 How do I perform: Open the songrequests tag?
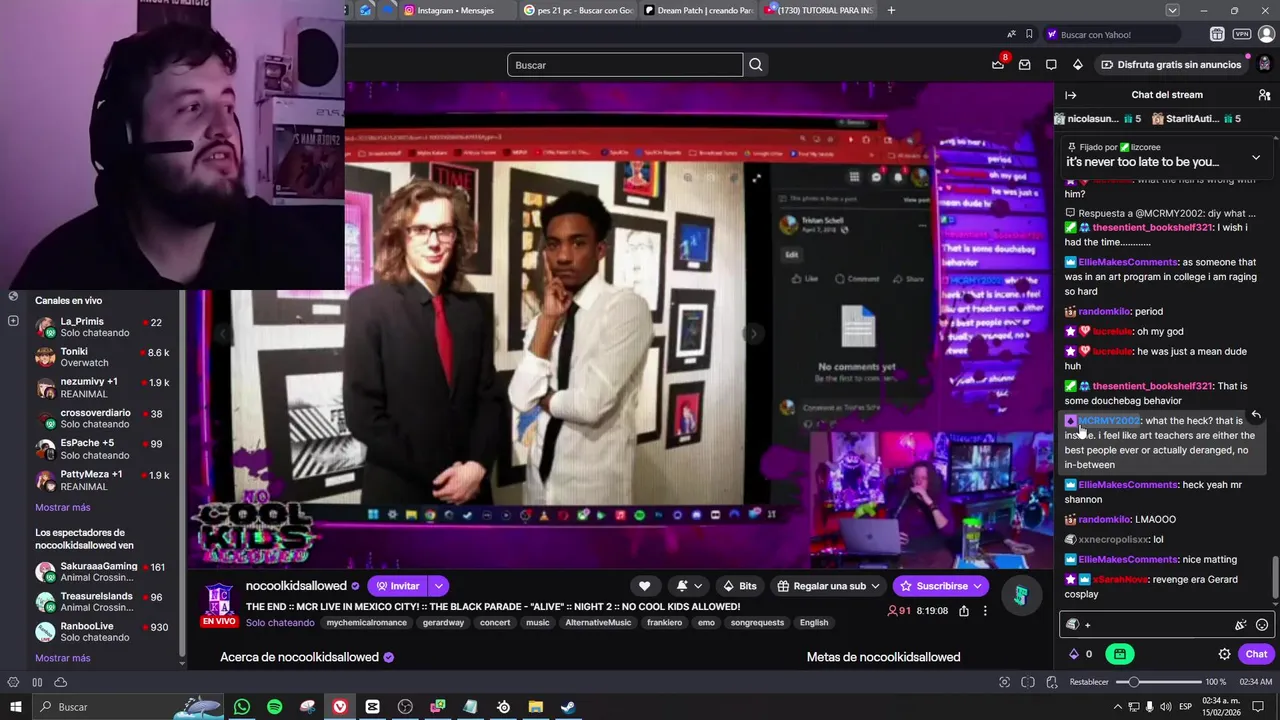pos(758,622)
